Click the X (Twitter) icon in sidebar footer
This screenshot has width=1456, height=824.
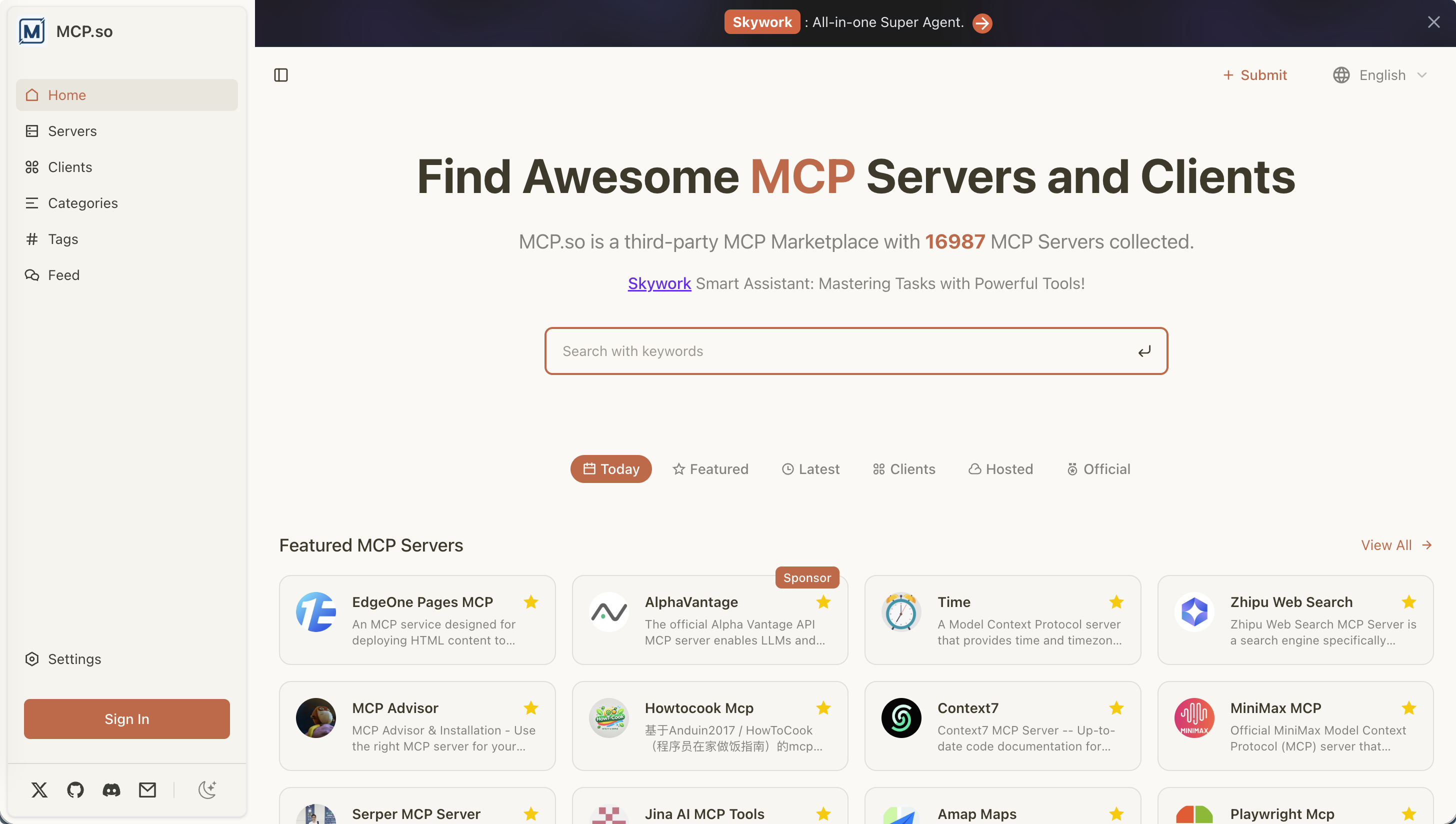(39, 789)
